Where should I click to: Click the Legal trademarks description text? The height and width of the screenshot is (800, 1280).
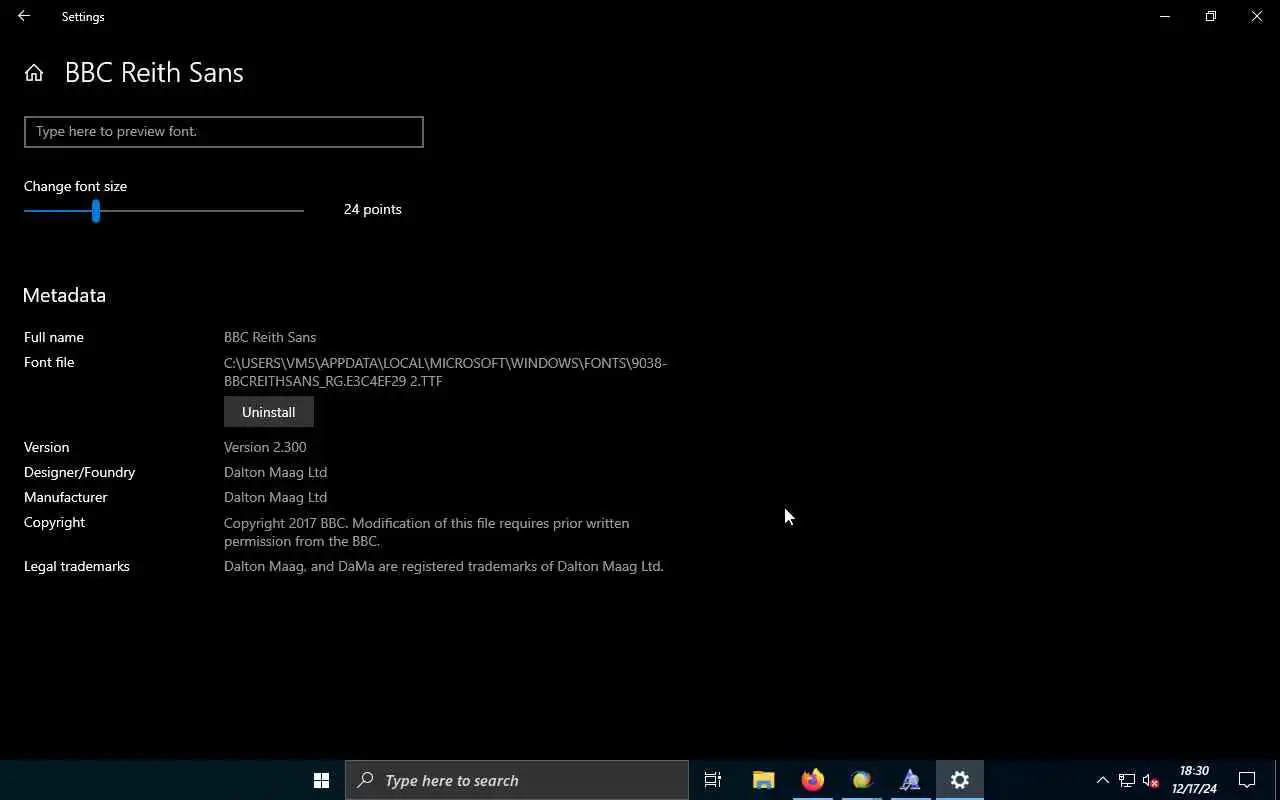coord(444,566)
